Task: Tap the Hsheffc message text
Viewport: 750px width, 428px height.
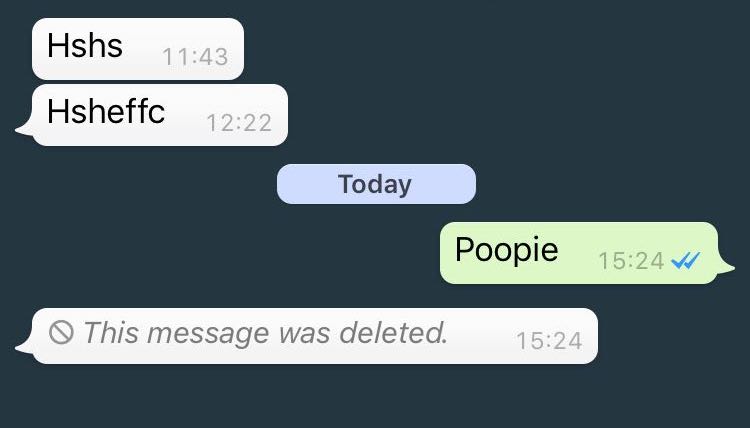Action: (106, 111)
